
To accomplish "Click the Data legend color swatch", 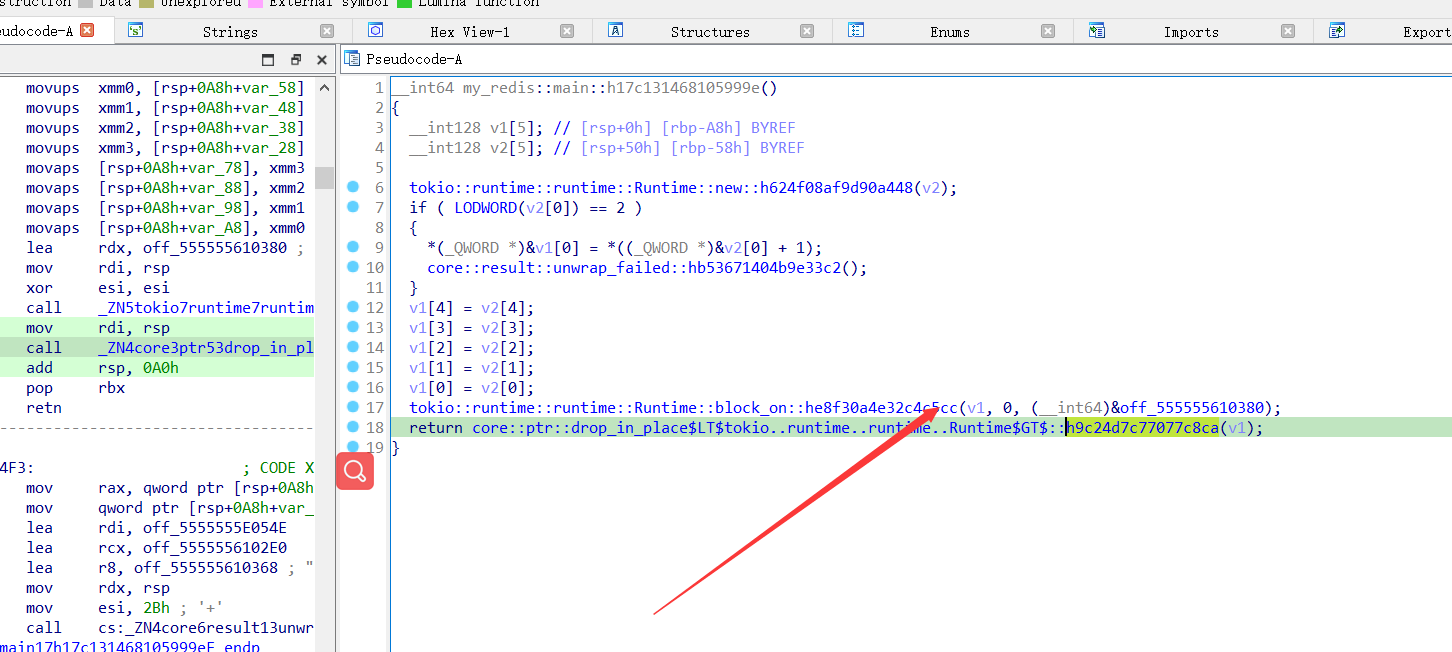I will click(x=85, y=3).
